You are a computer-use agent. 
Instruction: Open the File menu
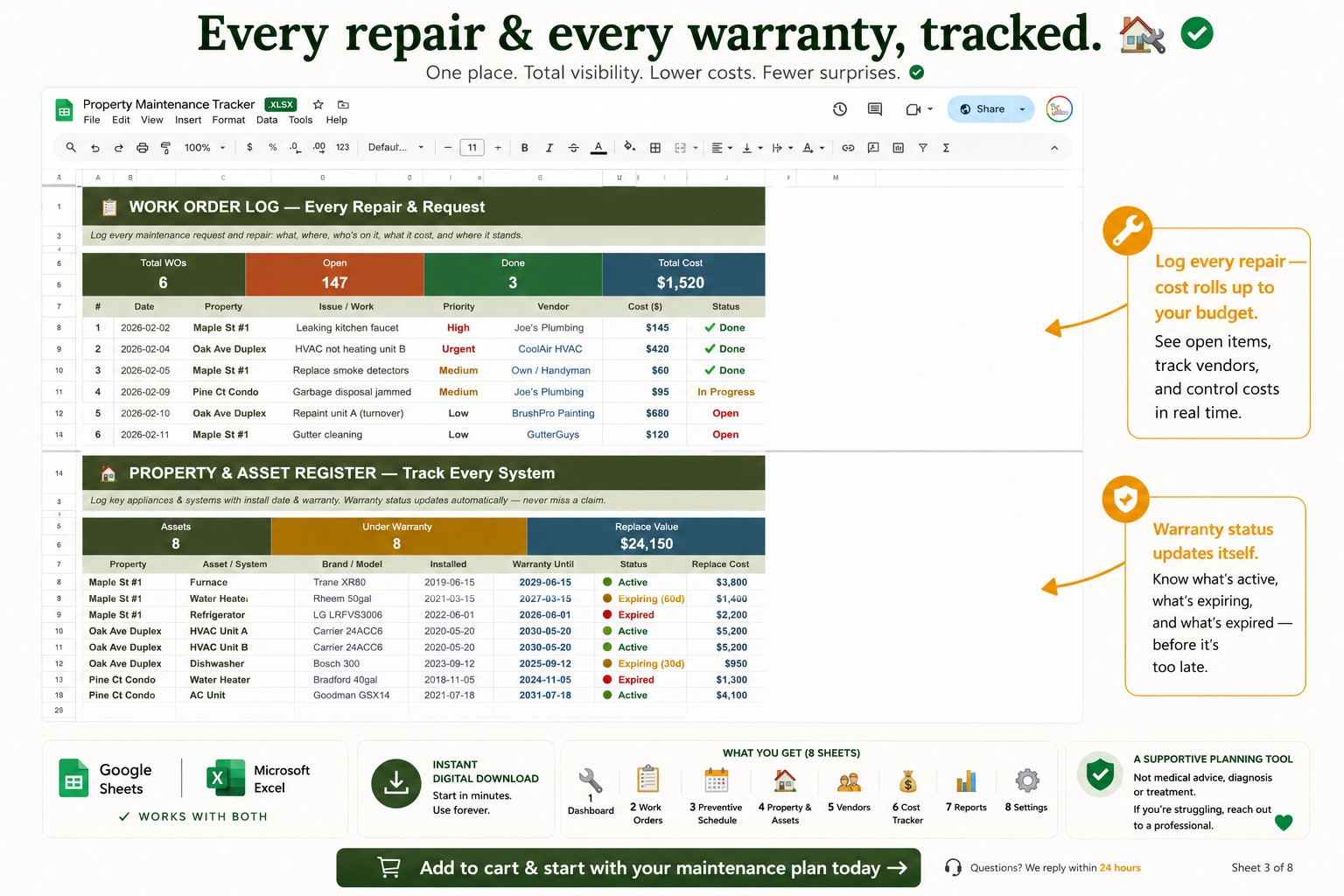tap(92, 120)
